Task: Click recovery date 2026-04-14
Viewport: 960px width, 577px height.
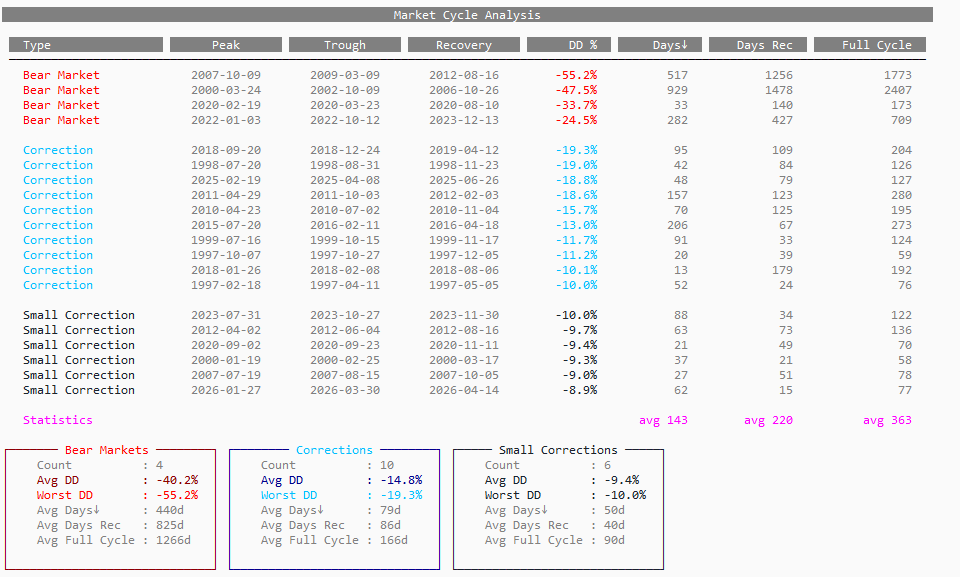Action: (x=463, y=390)
